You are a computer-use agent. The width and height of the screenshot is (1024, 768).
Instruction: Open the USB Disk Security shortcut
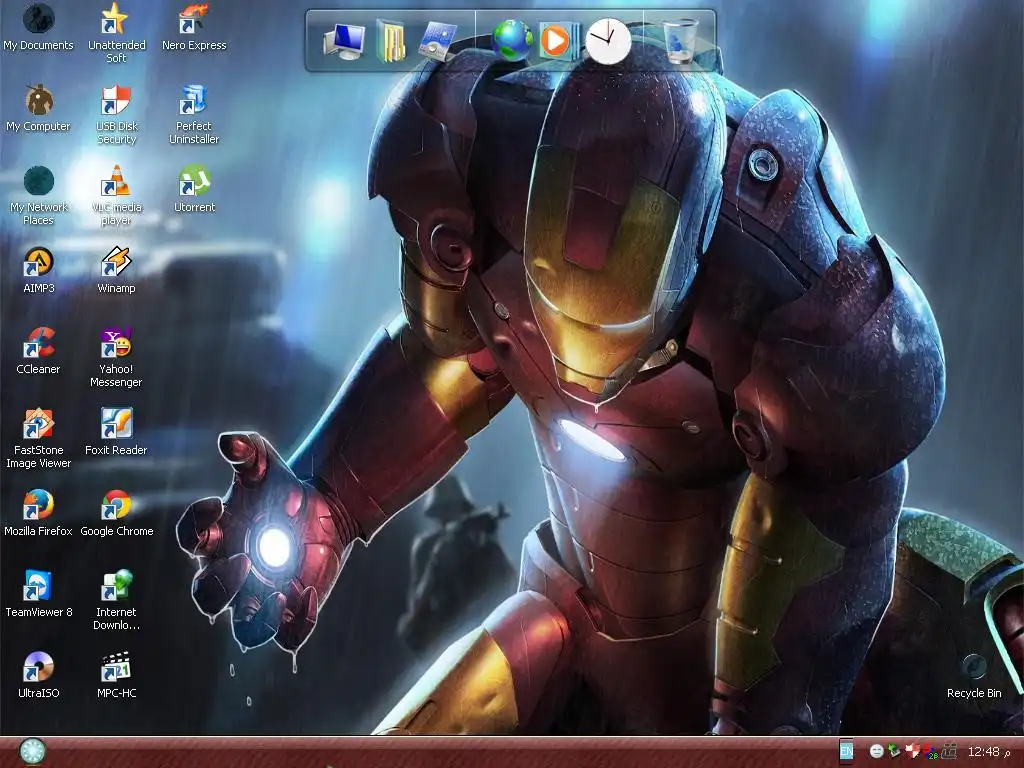point(116,115)
